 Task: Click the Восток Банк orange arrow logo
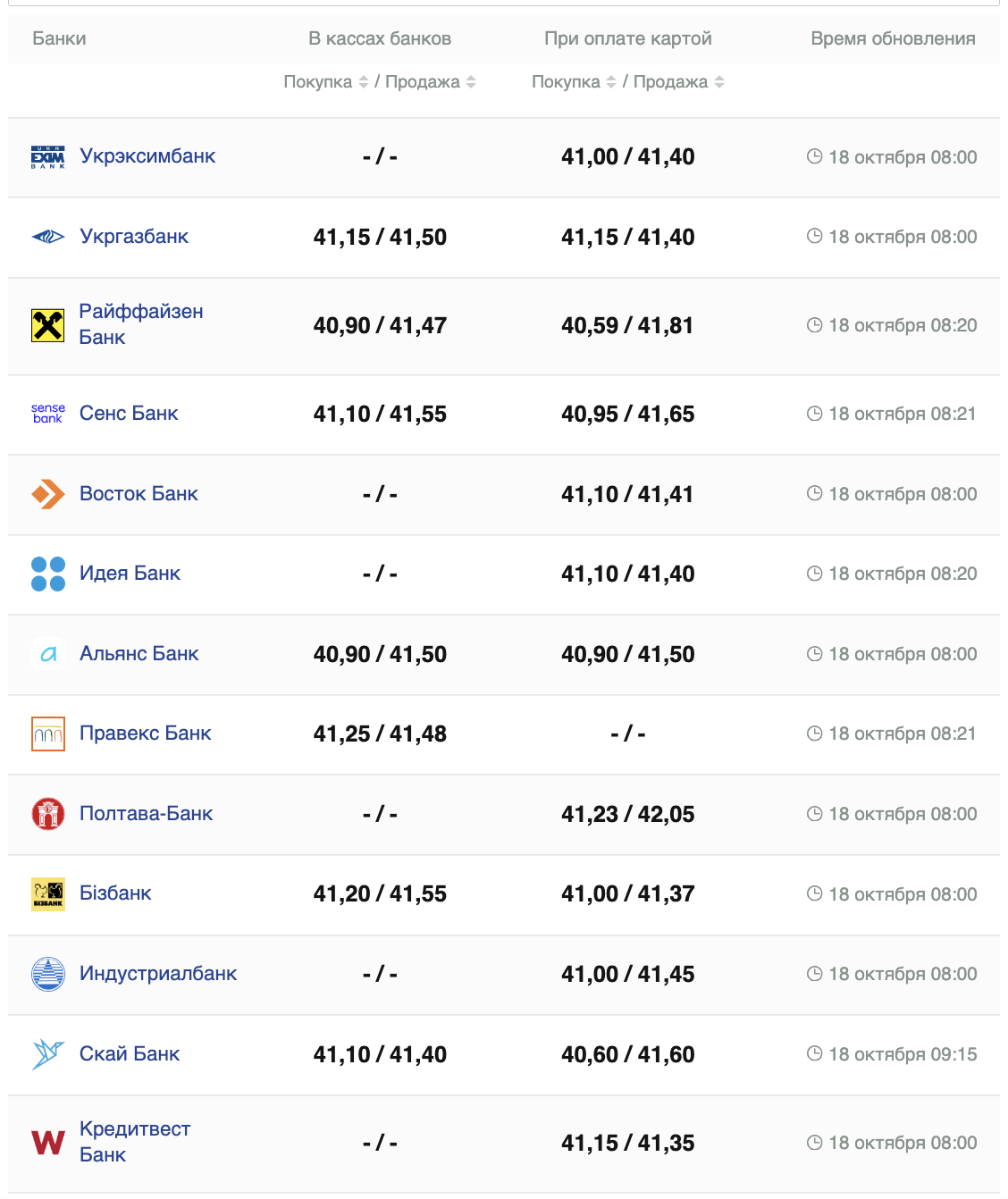[x=47, y=494]
